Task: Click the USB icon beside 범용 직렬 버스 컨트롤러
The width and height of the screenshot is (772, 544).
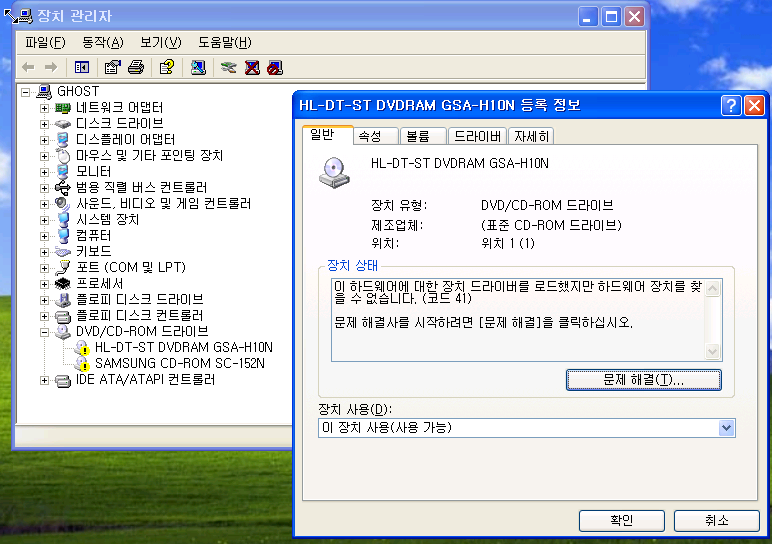Action: coord(63,188)
